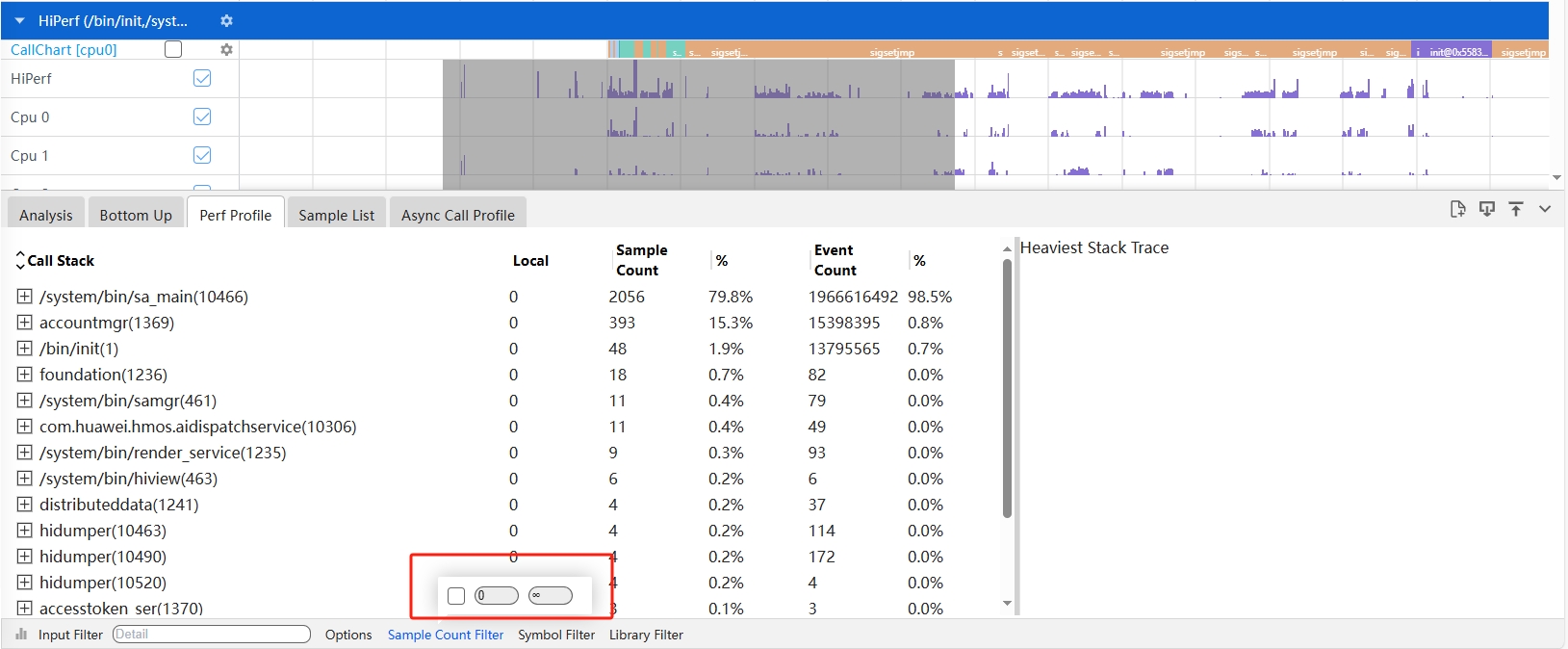Viewport: 1568px width, 649px height.
Task: Click the Symbol Filter link
Action: [x=555, y=635]
